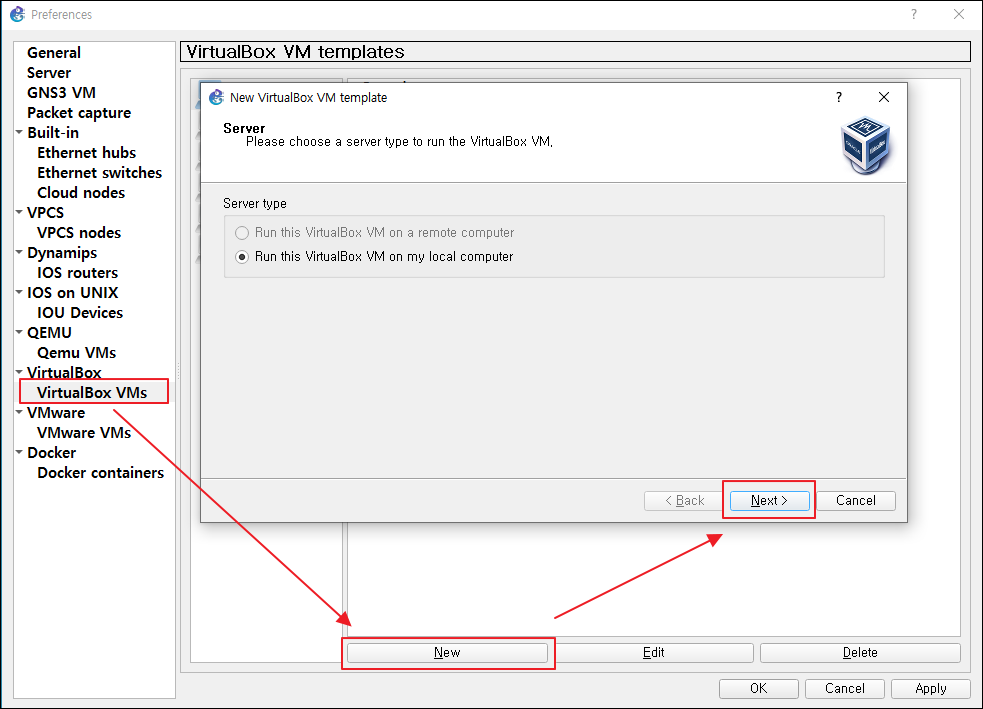This screenshot has height=709, width=983.
Task: Click the help question mark in the wizard dialog
Action: tap(839, 97)
